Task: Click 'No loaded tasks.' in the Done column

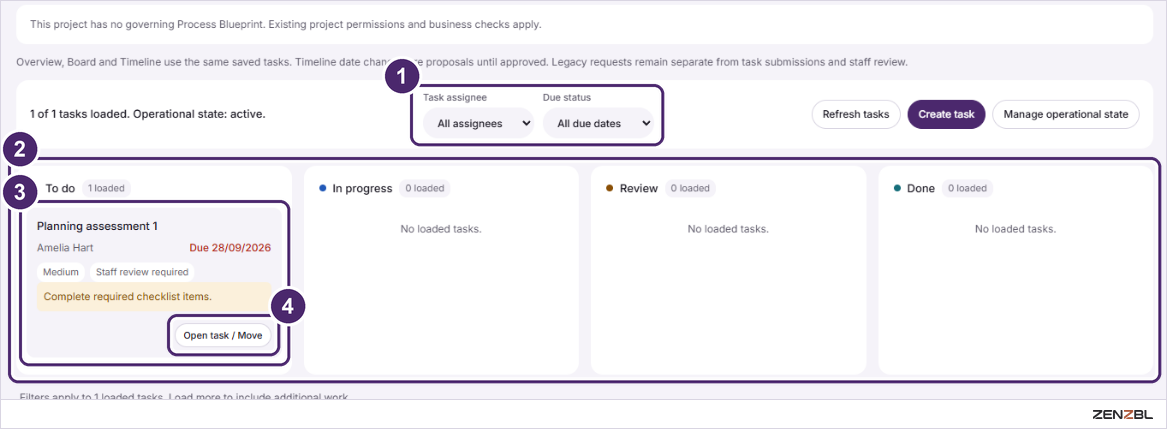Action: click(x=1015, y=229)
